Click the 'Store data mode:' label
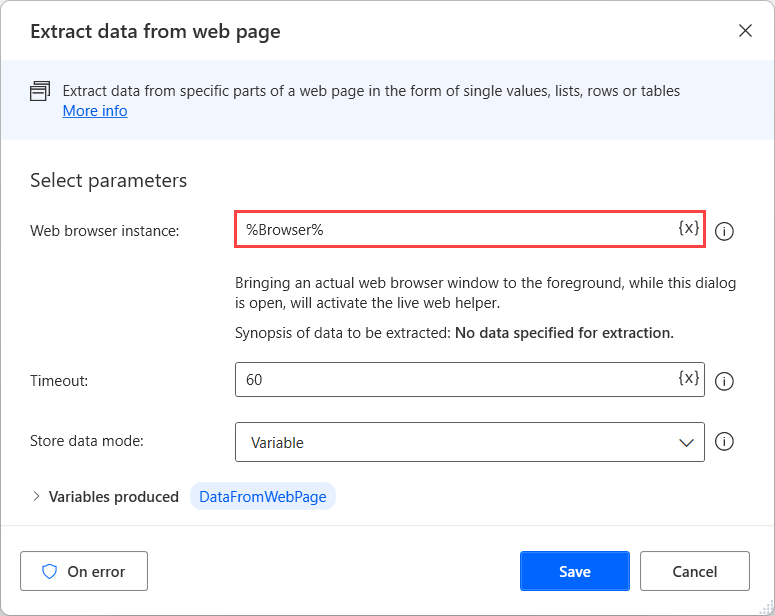Viewport: 775px width, 616px height. click(x=87, y=440)
